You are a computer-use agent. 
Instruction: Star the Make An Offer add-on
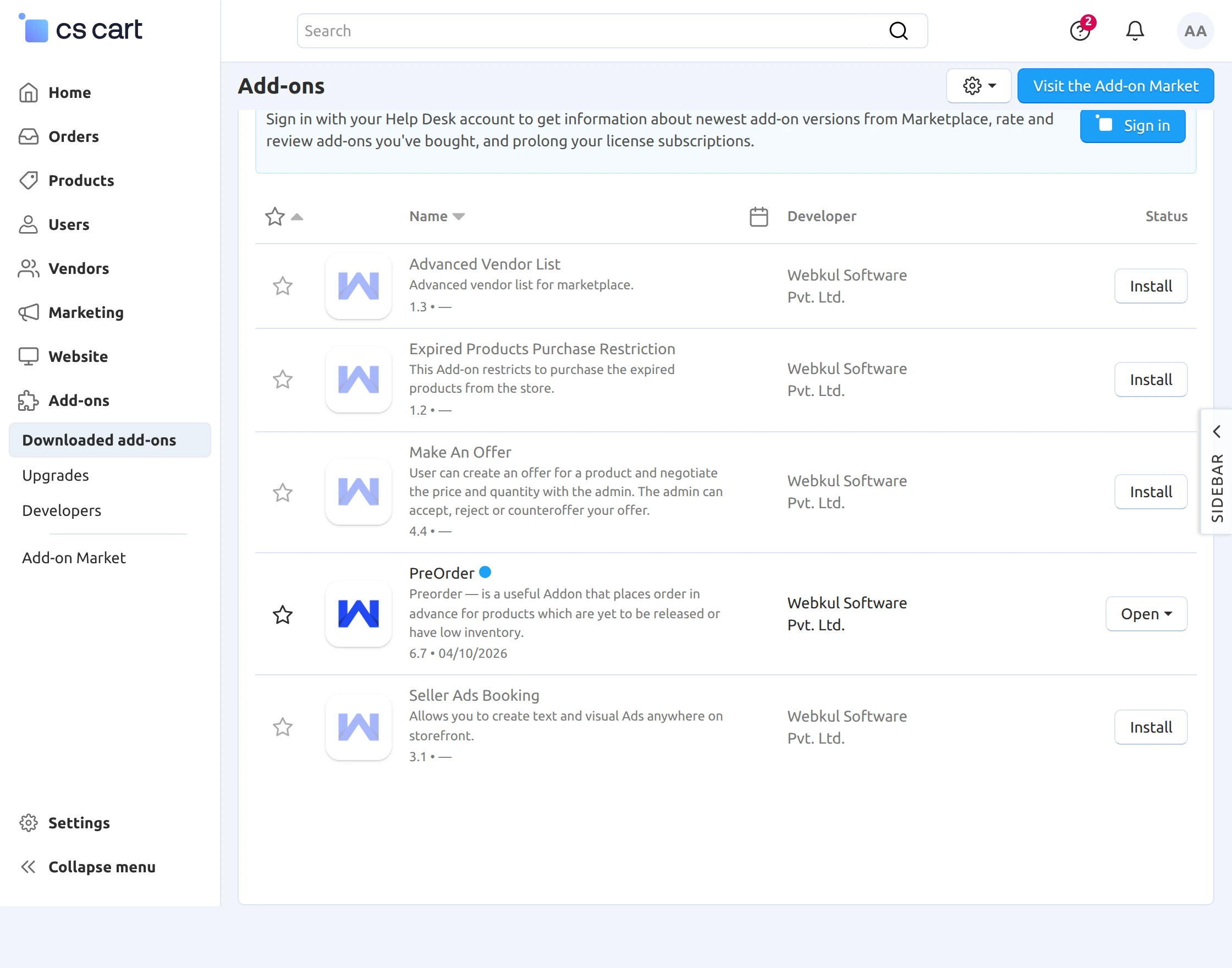(x=282, y=492)
